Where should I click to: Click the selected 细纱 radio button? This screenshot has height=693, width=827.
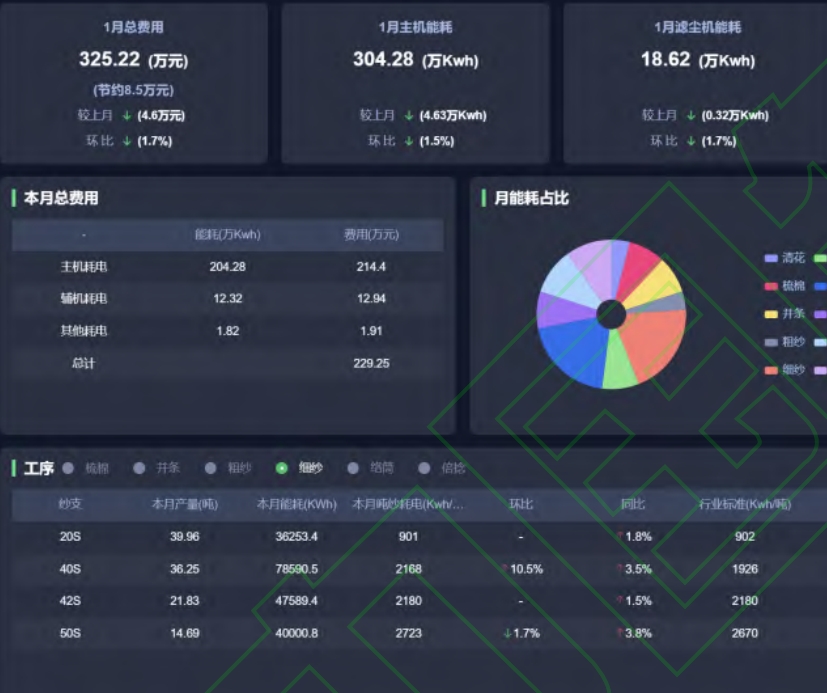(x=282, y=468)
